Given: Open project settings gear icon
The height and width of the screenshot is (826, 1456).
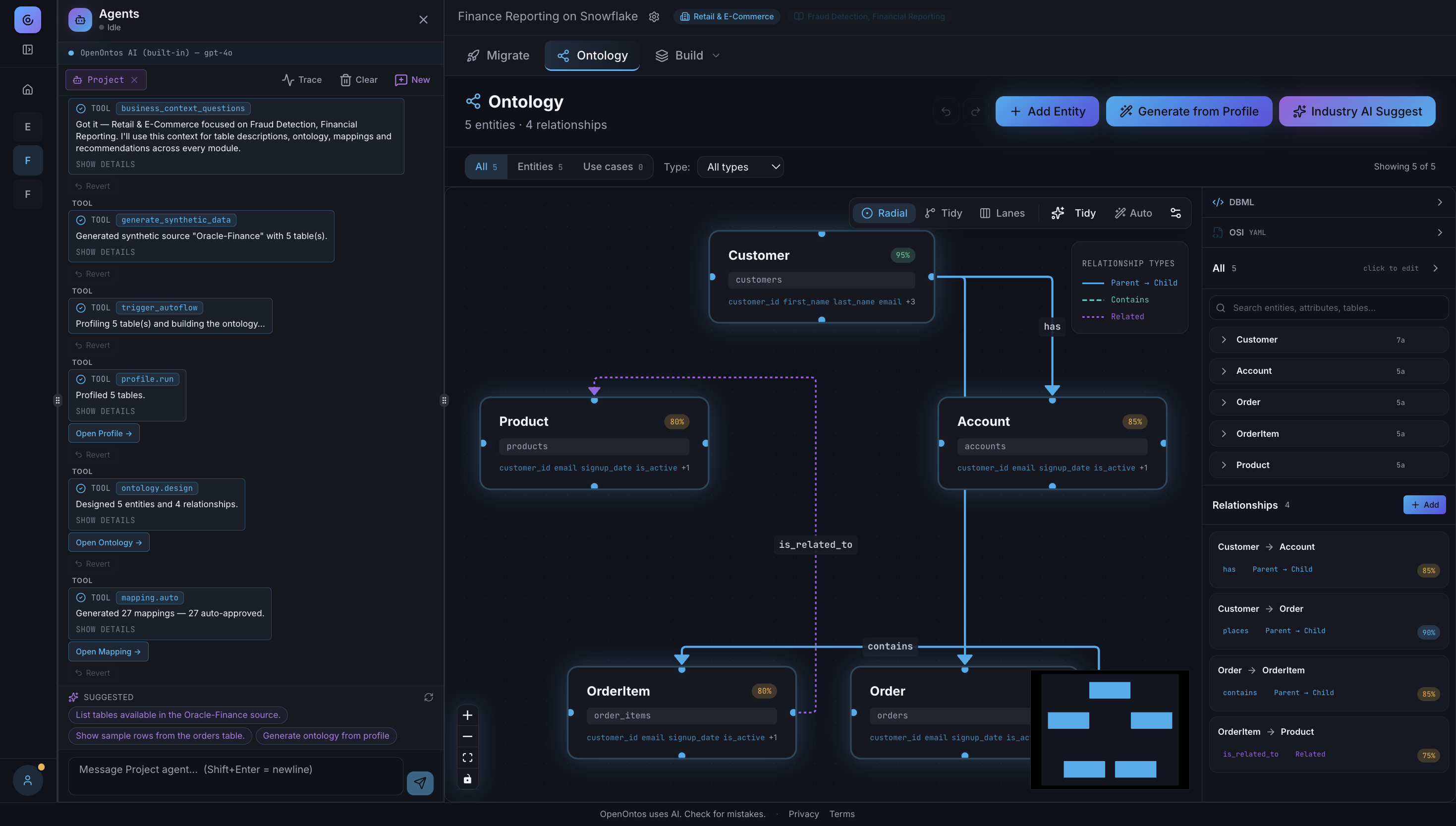Looking at the screenshot, I should click(x=654, y=17).
